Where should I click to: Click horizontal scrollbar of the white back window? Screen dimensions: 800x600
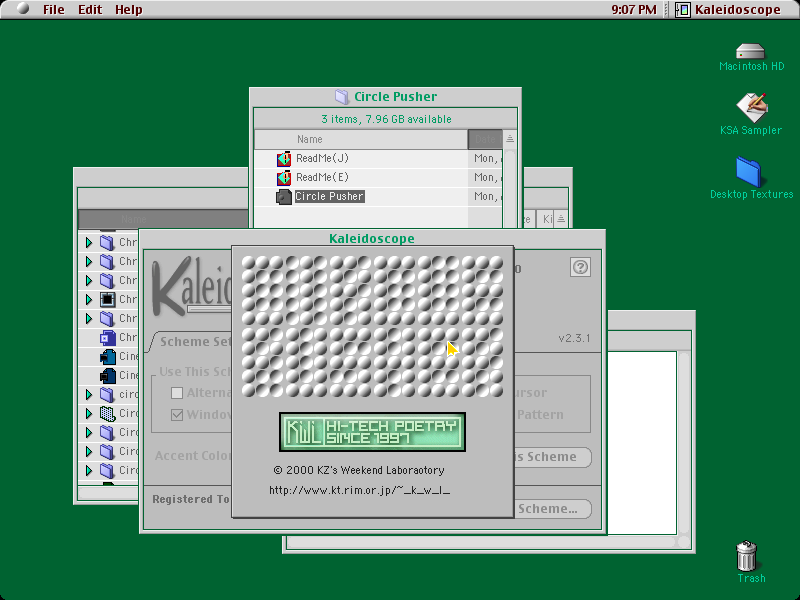coord(482,542)
